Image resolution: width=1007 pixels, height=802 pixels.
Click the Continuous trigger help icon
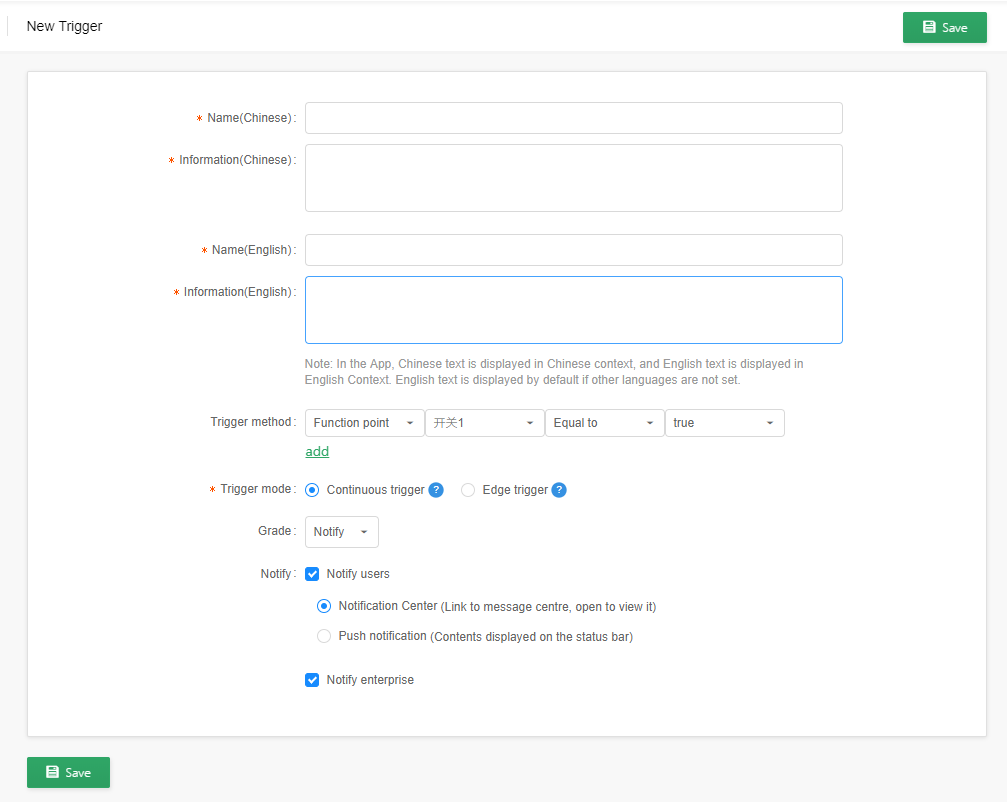pyautogui.click(x=436, y=490)
